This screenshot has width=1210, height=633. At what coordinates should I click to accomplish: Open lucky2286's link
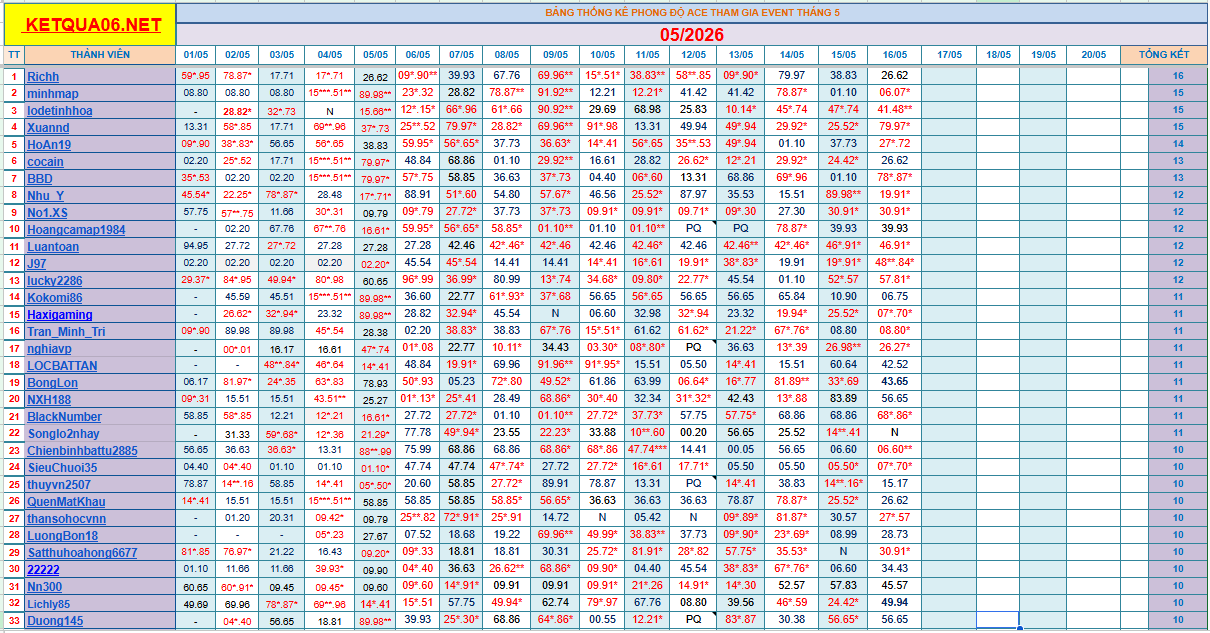pos(55,280)
